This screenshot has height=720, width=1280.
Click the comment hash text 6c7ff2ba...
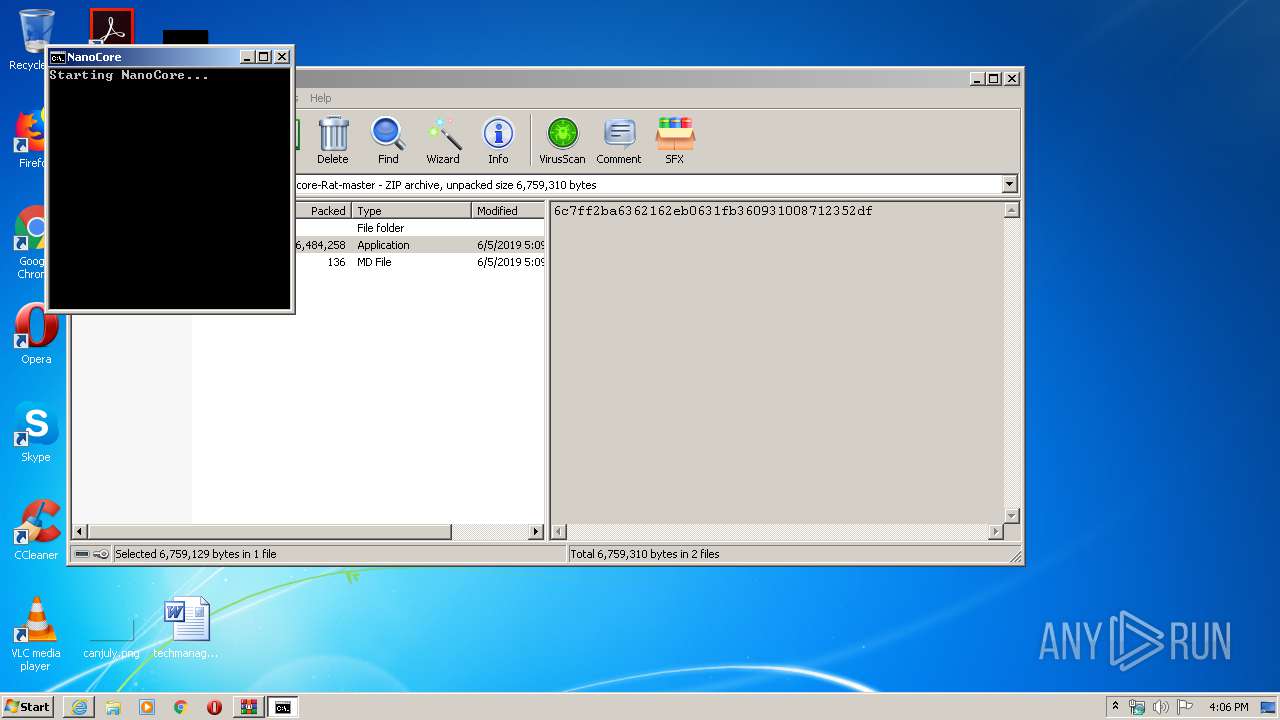[x=713, y=211]
